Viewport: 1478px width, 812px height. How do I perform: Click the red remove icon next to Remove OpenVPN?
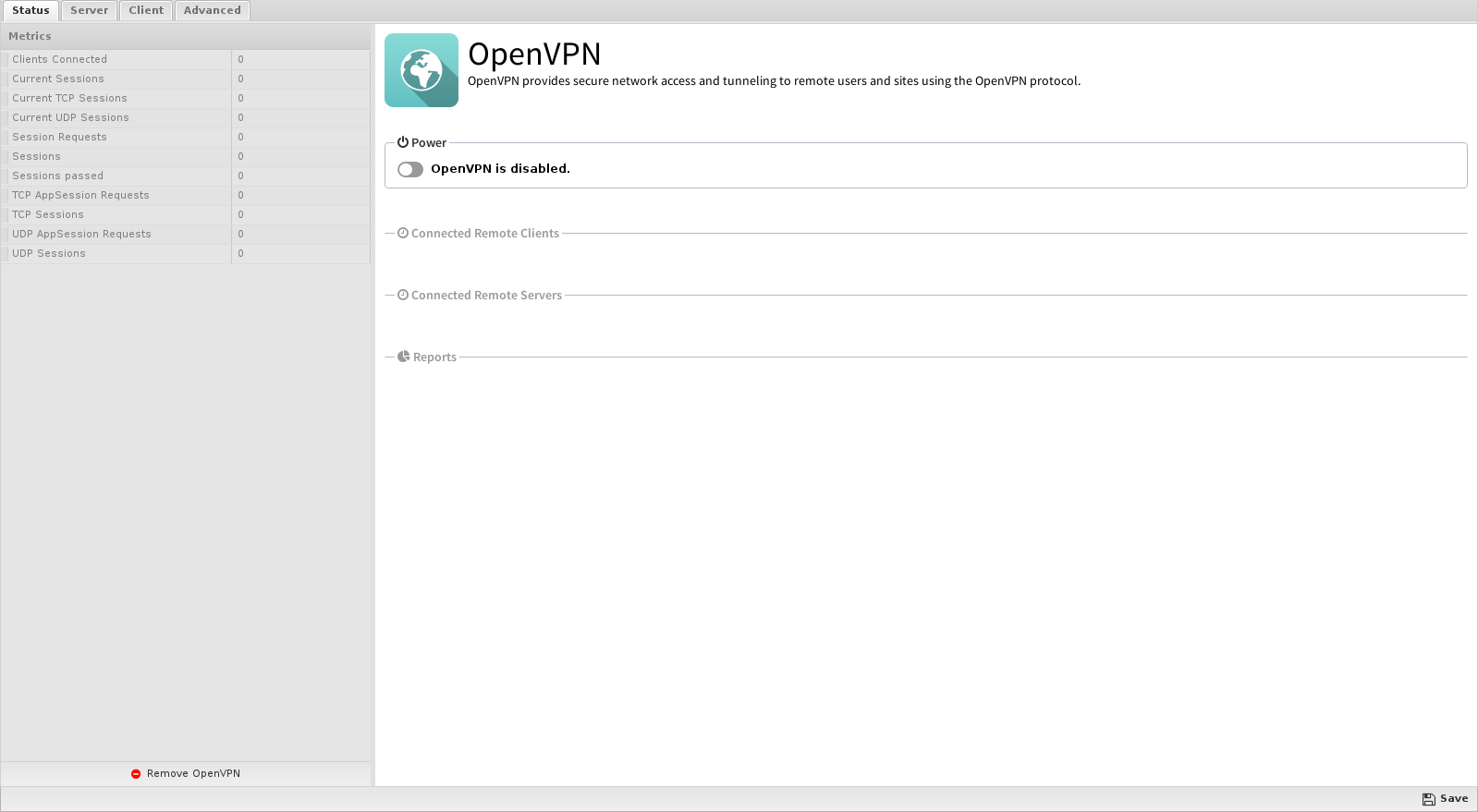coord(136,774)
